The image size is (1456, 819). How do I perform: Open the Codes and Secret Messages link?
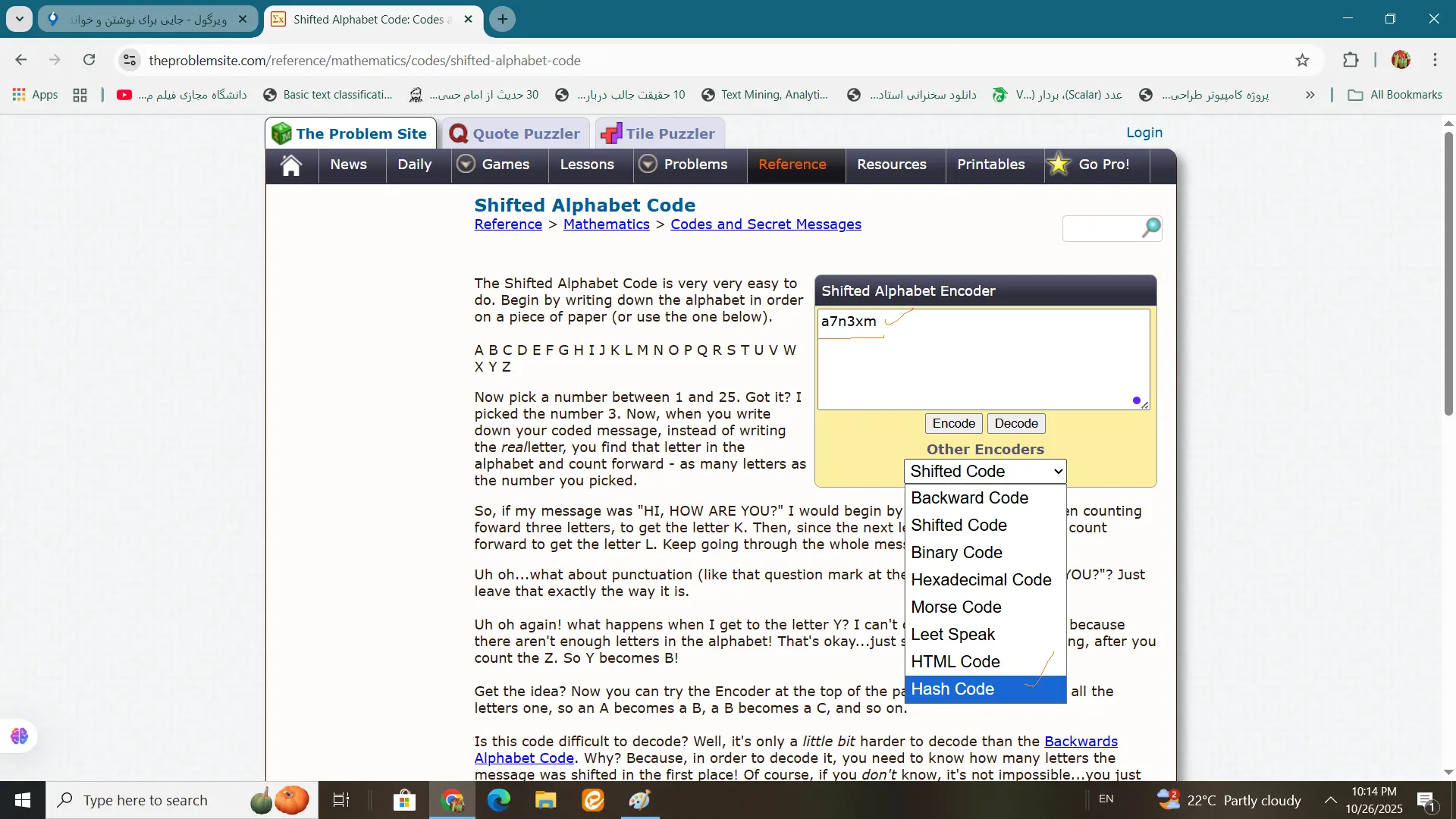point(765,224)
